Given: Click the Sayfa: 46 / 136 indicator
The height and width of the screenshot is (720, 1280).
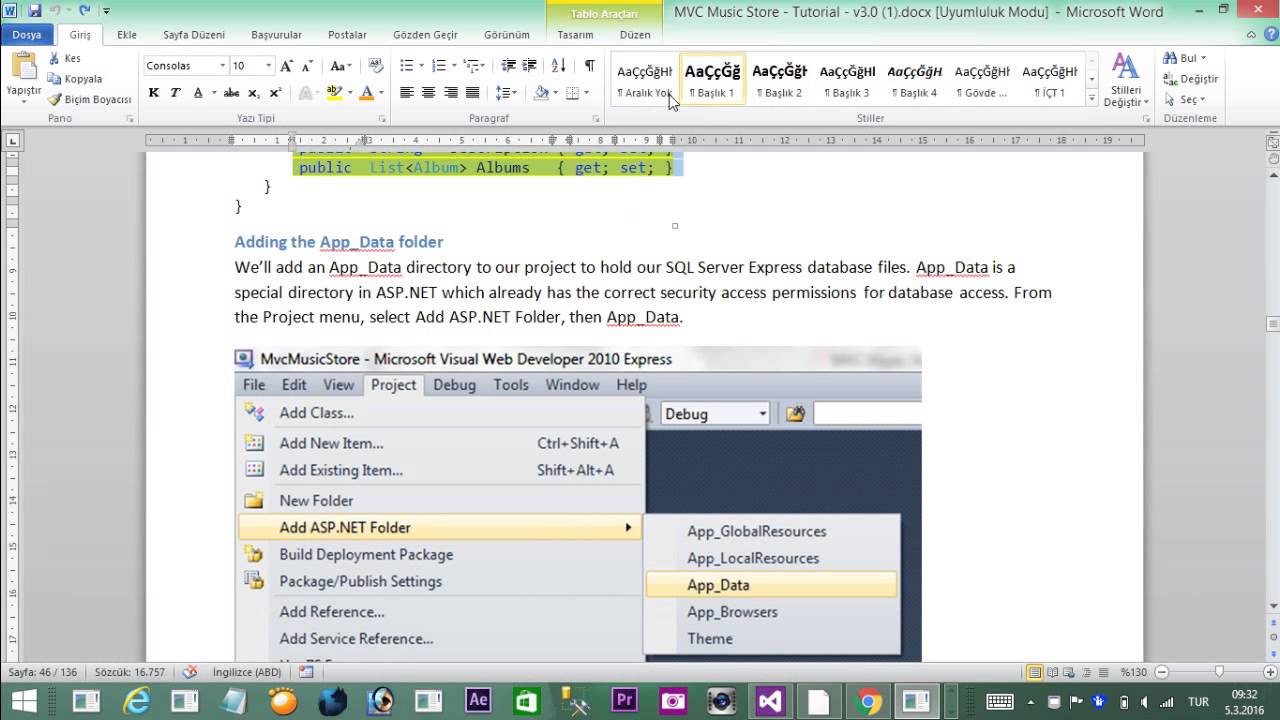Looking at the screenshot, I should tap(42, 672).
